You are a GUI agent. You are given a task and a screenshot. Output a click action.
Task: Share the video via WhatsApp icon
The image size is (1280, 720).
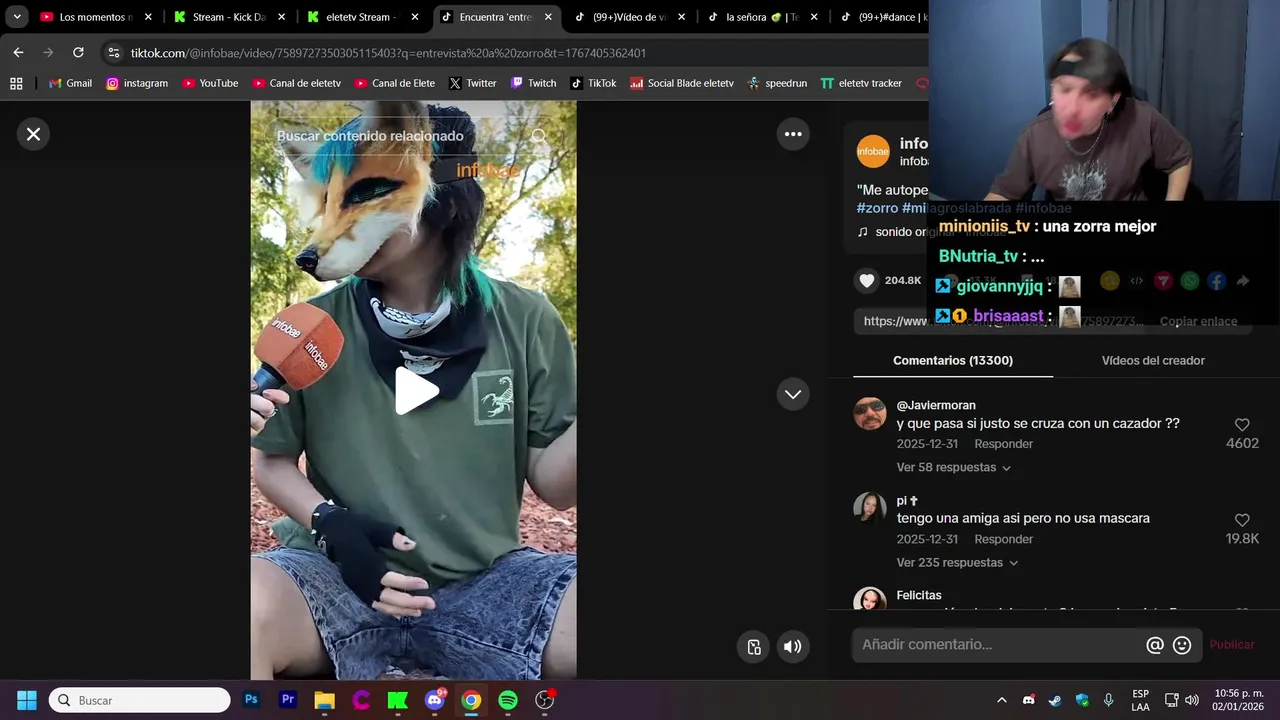coord(1189,281)
